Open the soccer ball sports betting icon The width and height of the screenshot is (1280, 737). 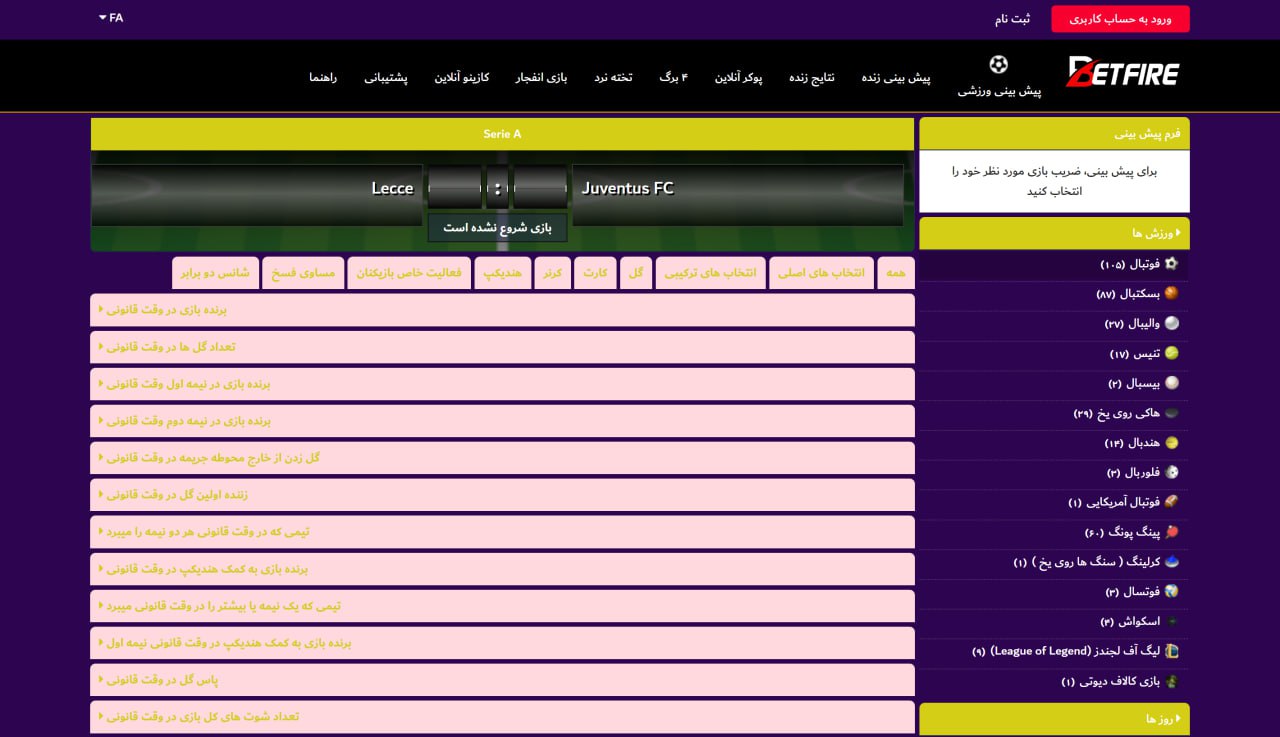998,66
